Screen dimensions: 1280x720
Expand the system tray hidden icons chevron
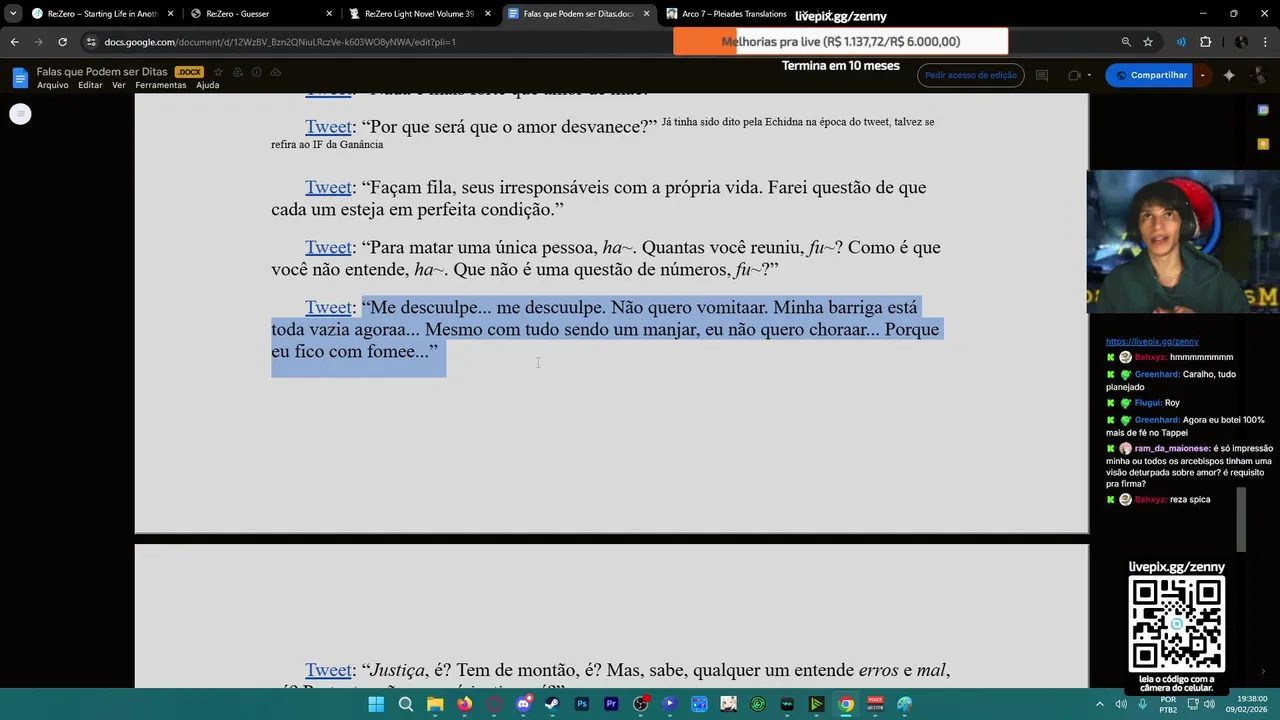click(x=1100, y=704)
